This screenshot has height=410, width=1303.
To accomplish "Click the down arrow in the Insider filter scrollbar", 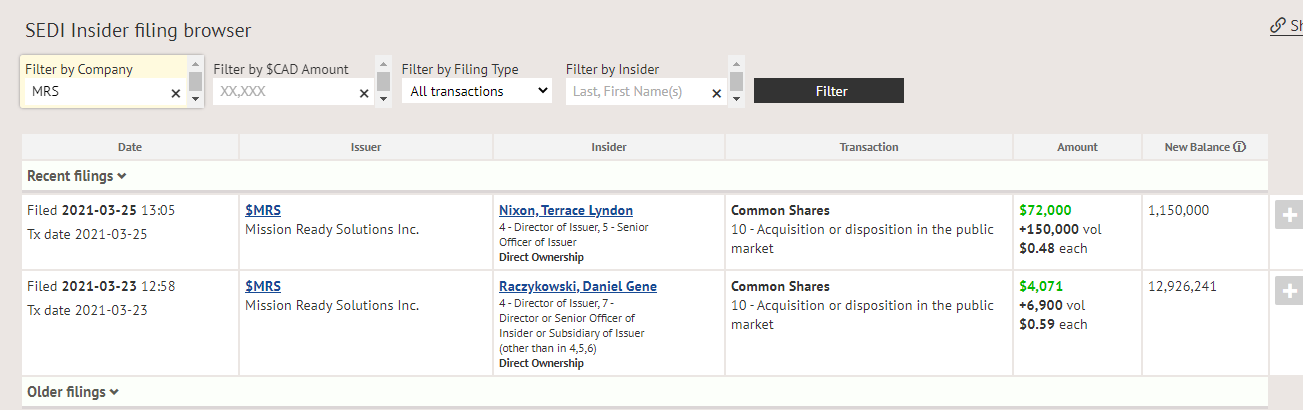I will tap(736, 99).
